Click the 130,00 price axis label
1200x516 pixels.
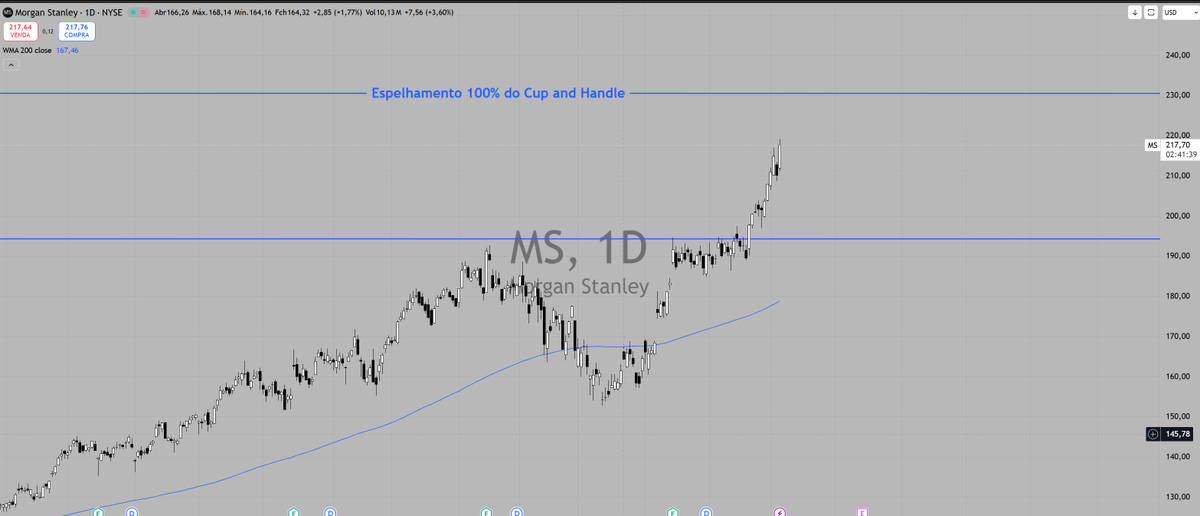pyautogui.click(x=1177, y=496)
